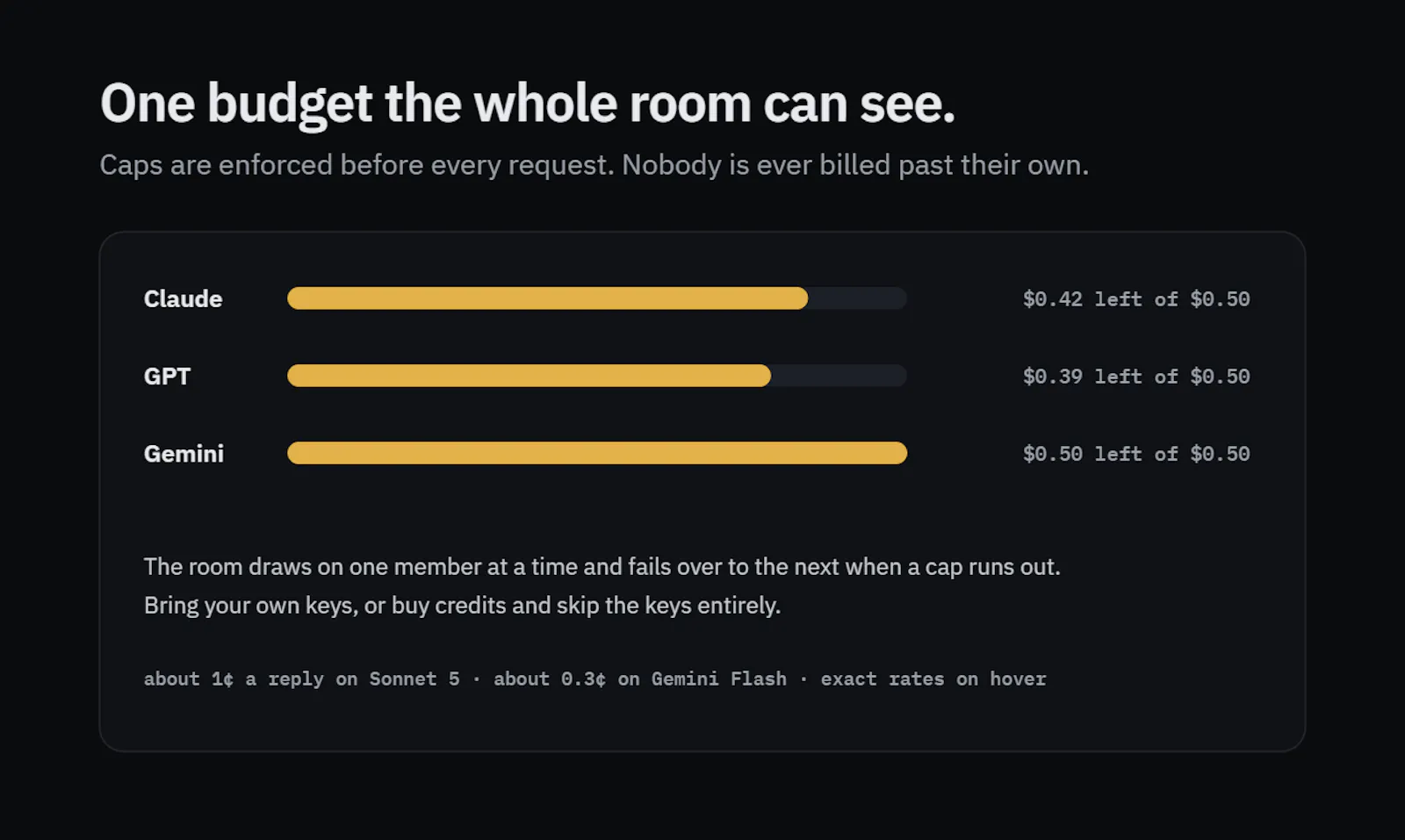Click the $0.42 left of $0.50 text
Viewport: 1405px width, 840px height.
pos(1136,299)
